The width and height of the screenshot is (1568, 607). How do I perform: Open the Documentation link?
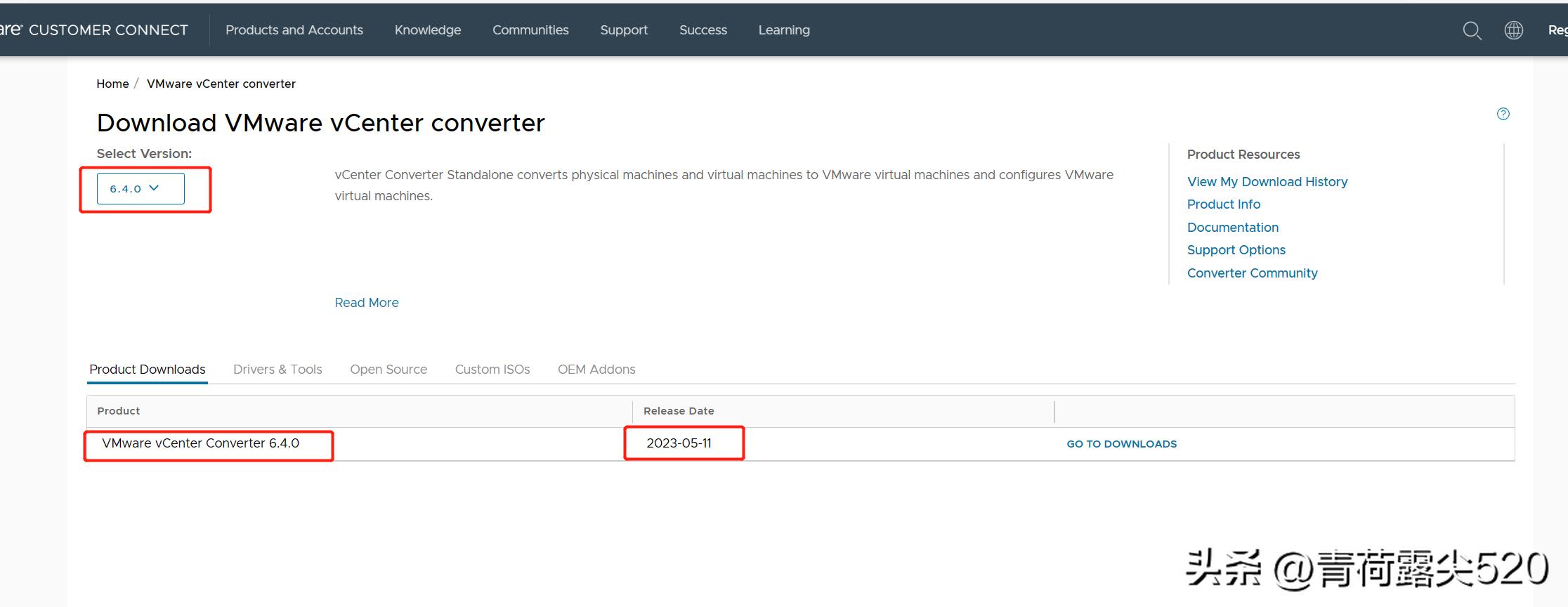(x=1233, y=228)
